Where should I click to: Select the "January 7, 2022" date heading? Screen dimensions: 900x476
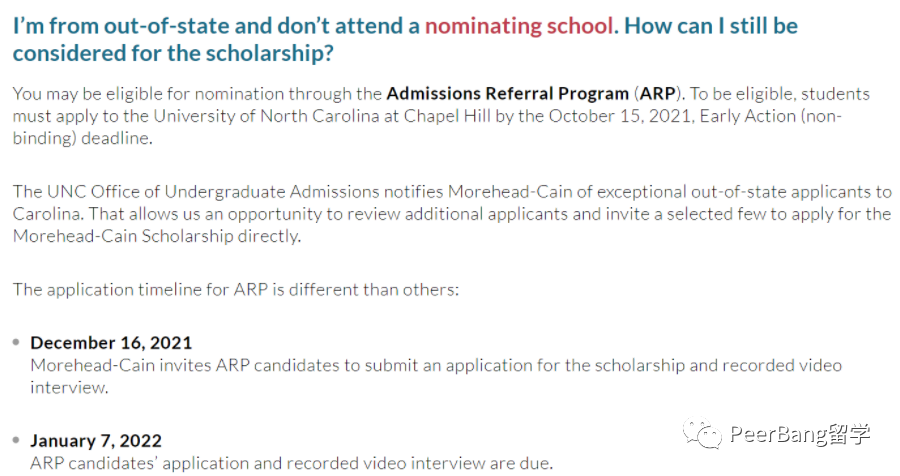96,441
